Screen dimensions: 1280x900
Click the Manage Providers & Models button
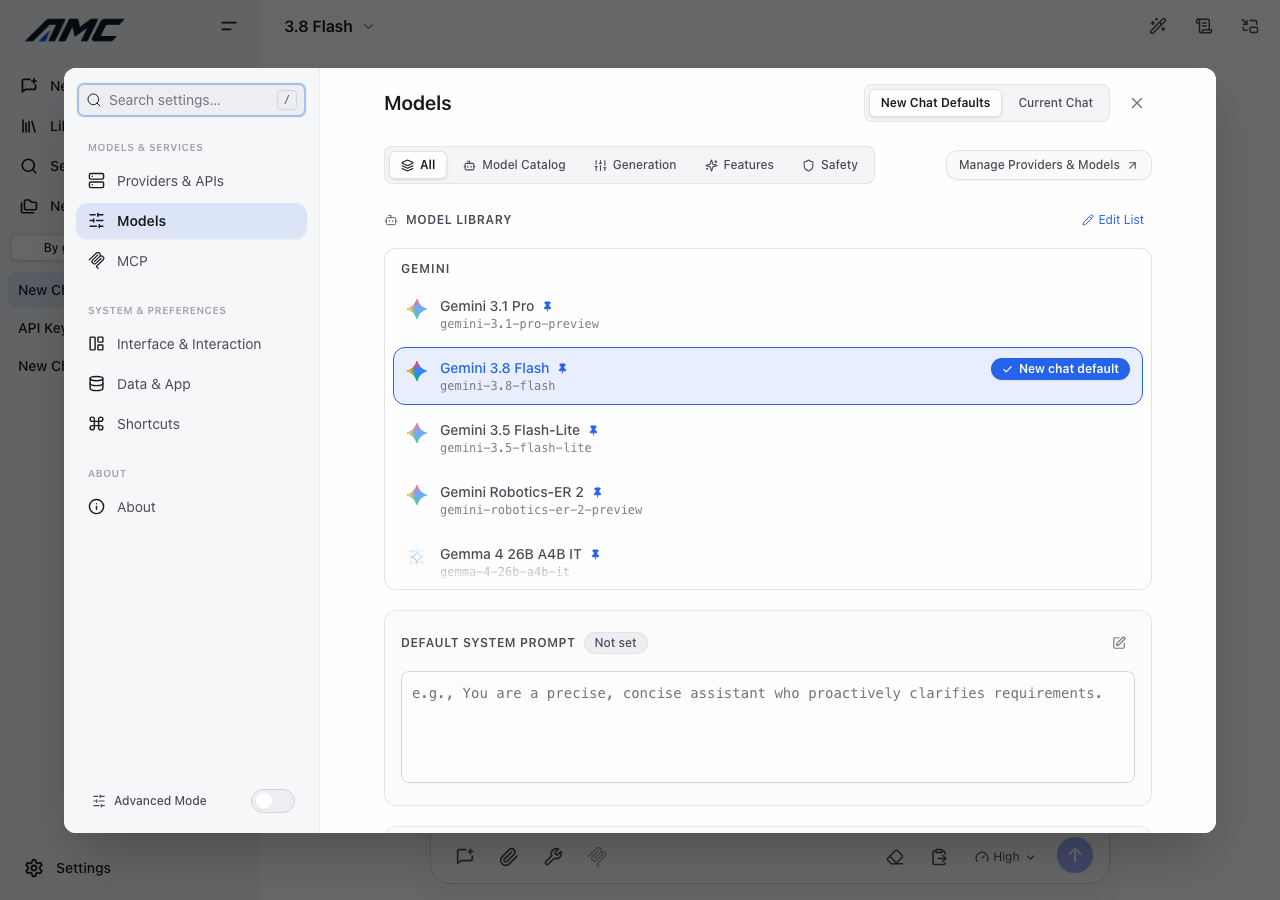tap(1049, 165)
